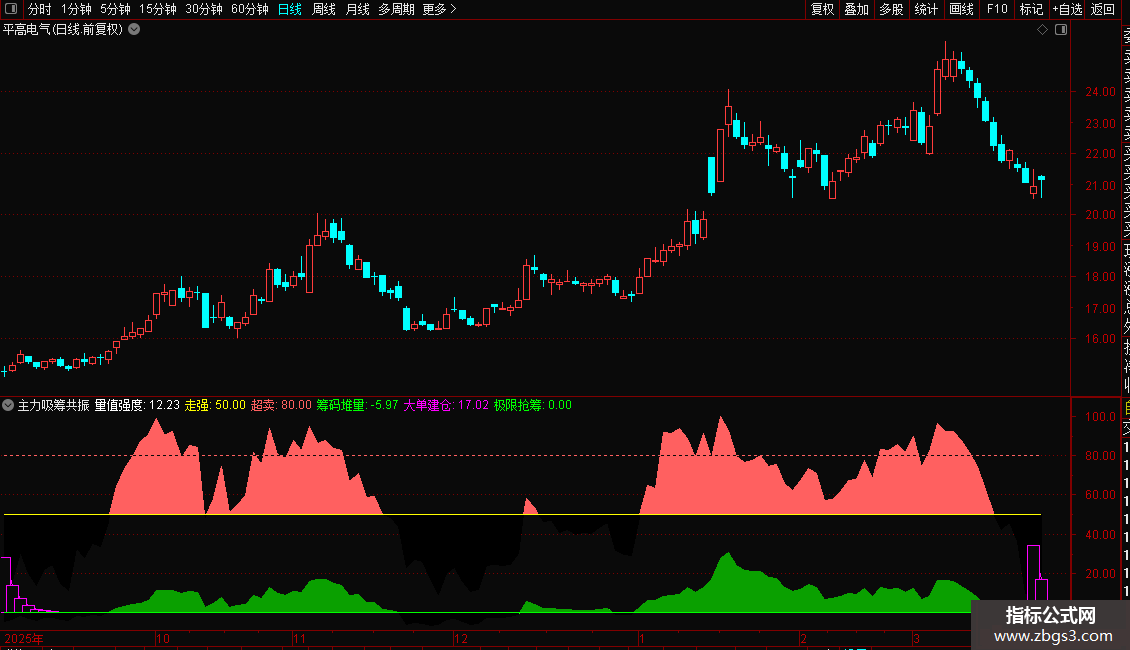Switch to 15分钟 period
The width and height of the screenshot is (1130, 650).
(x=158, y=9)
